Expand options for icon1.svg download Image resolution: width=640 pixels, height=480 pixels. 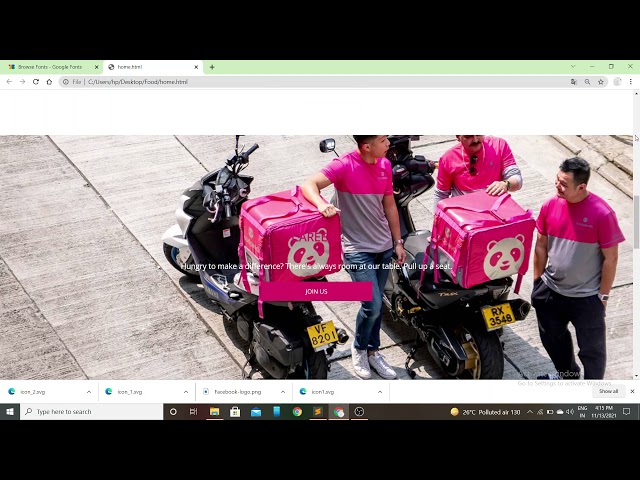pos(380,392)
